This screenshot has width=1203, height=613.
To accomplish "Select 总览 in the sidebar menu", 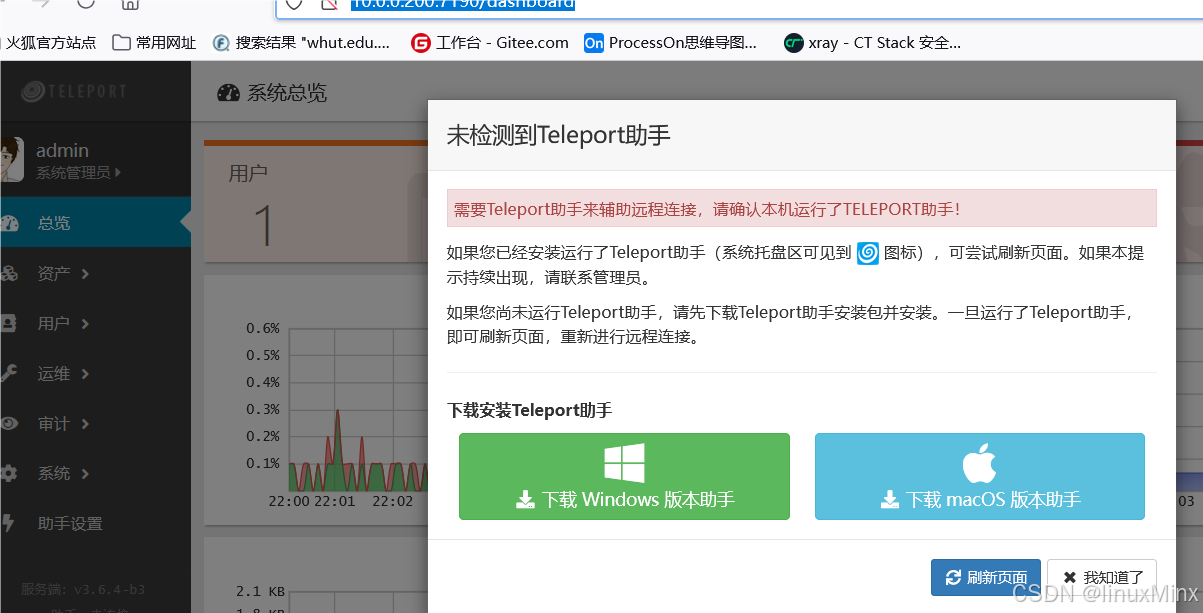I will point(95,223).
